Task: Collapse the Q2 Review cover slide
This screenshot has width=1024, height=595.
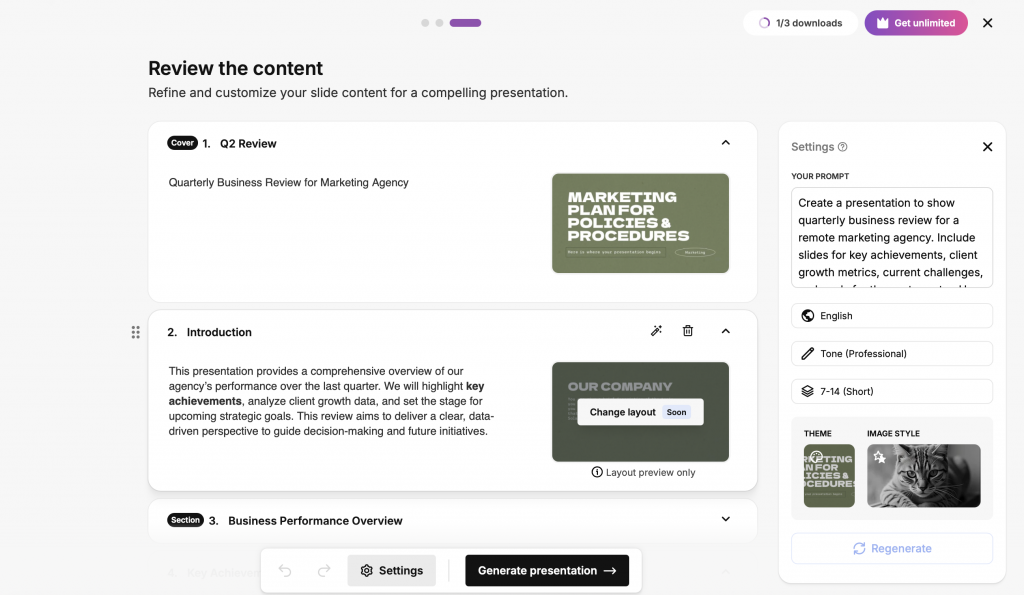Action: tap(726, 143)
